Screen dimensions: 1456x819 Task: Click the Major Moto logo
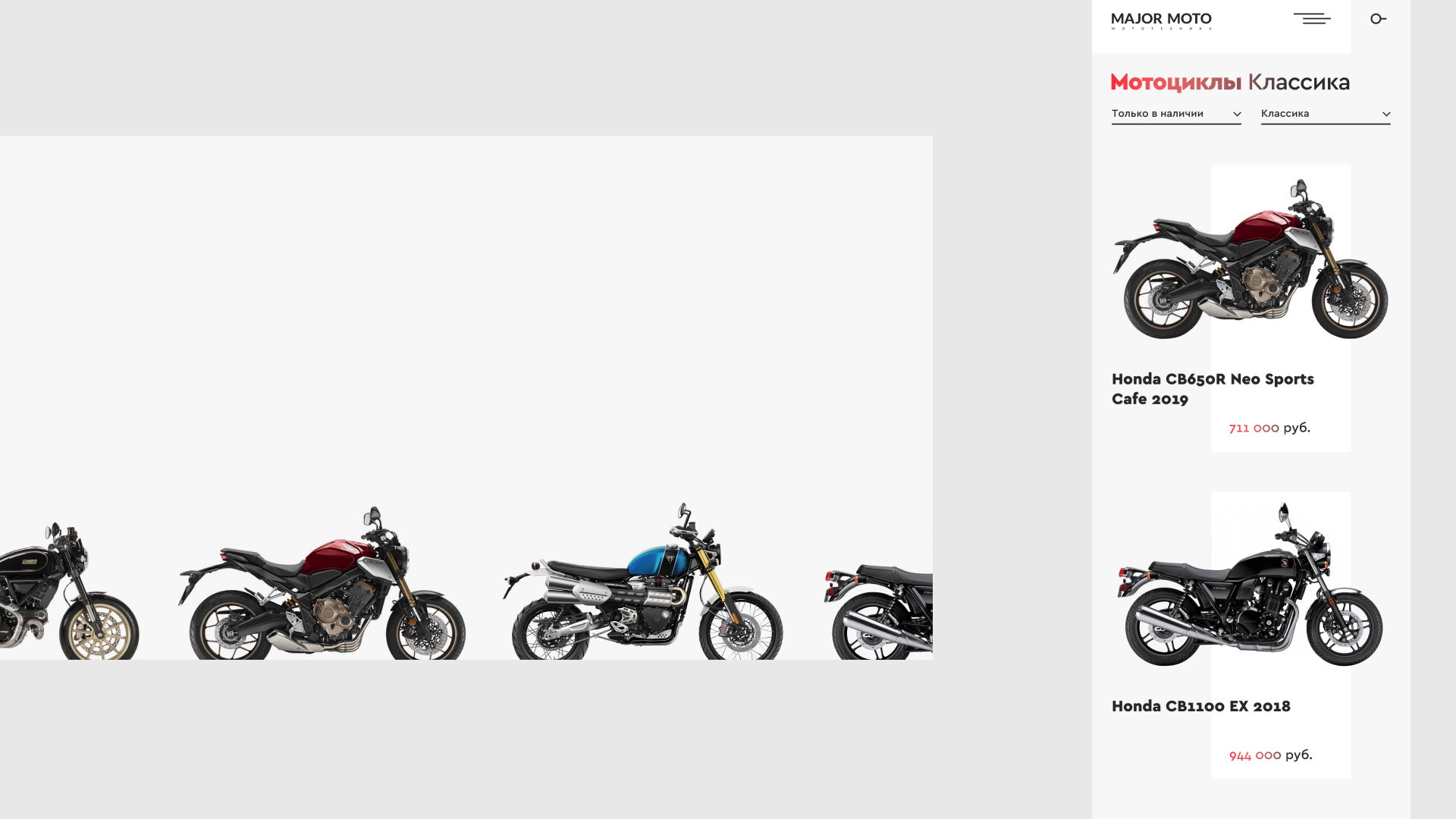[1161, 20]
